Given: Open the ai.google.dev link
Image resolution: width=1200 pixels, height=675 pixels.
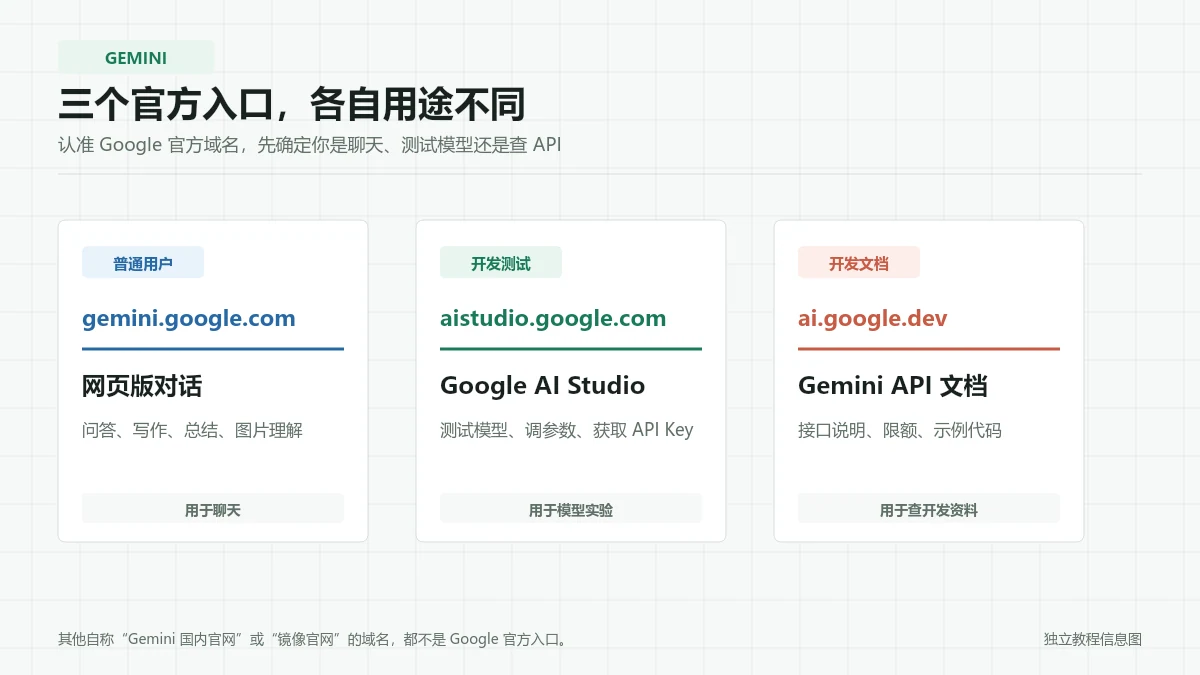Looking at the screenshot, I should coord(873,319).
